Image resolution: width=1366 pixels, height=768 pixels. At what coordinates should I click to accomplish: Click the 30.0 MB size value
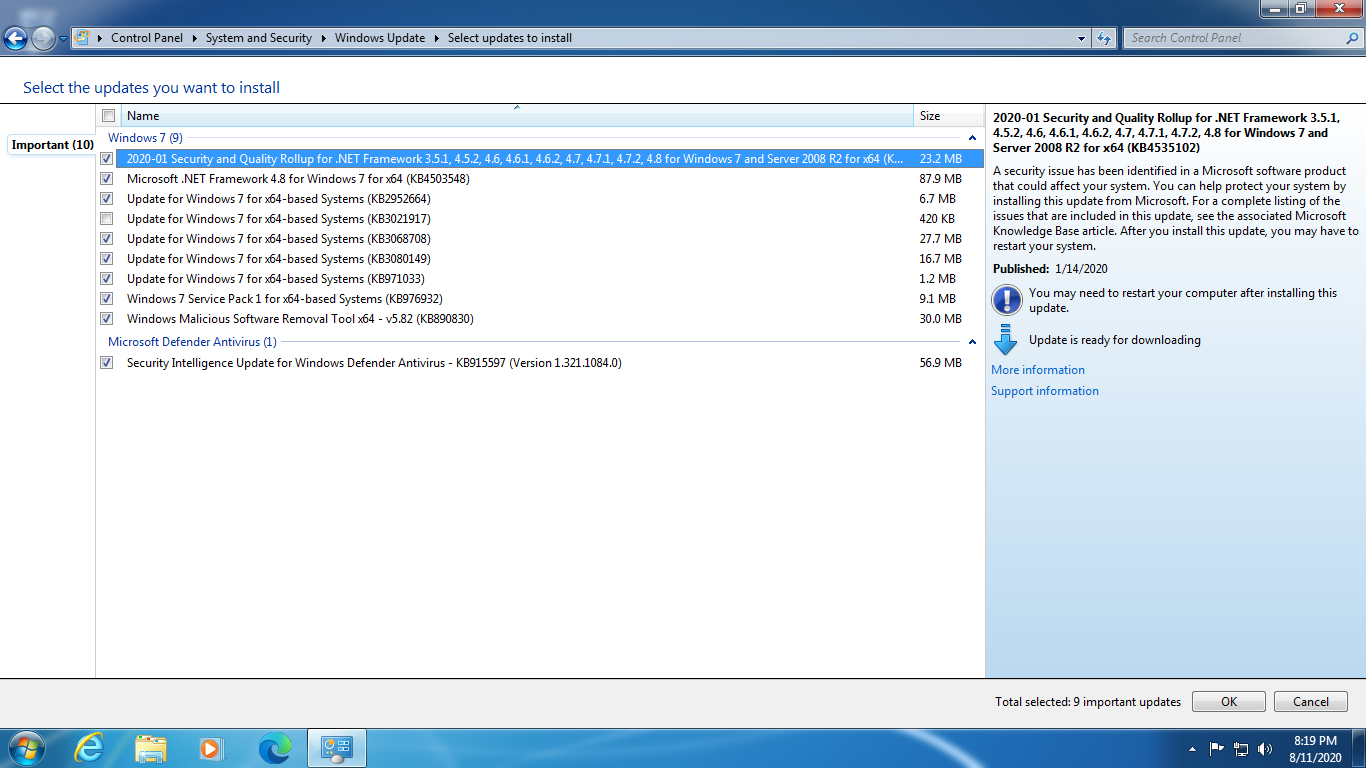[x=940, y=319]
